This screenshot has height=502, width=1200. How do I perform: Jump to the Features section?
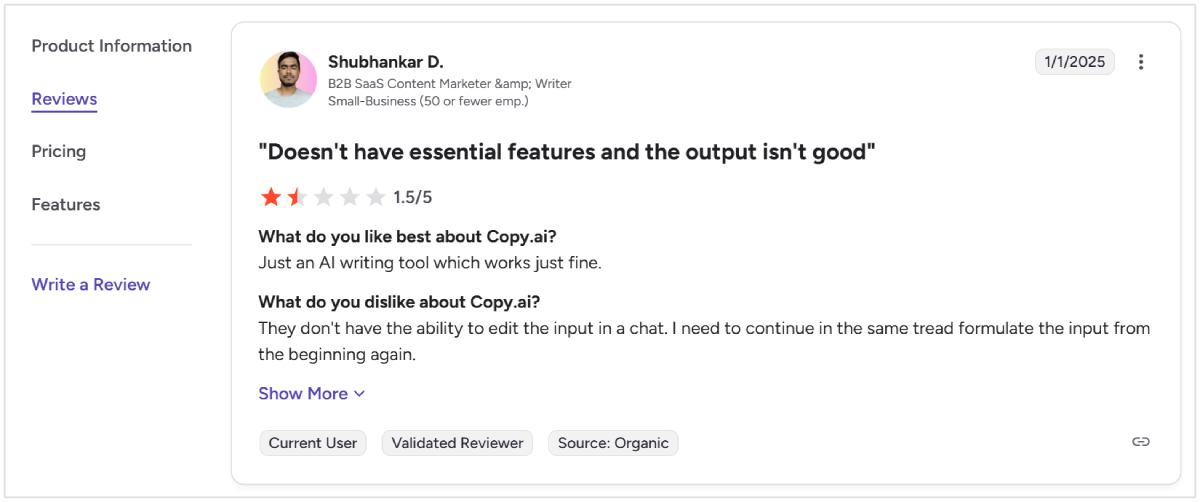(66, 204)
